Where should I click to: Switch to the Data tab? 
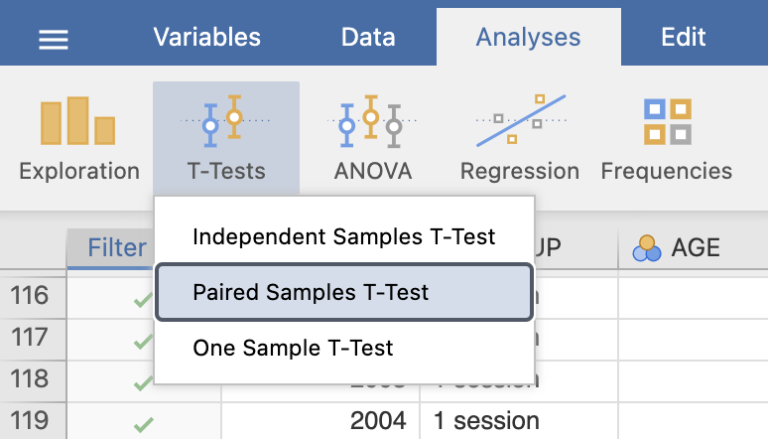[x=368, y=38]
